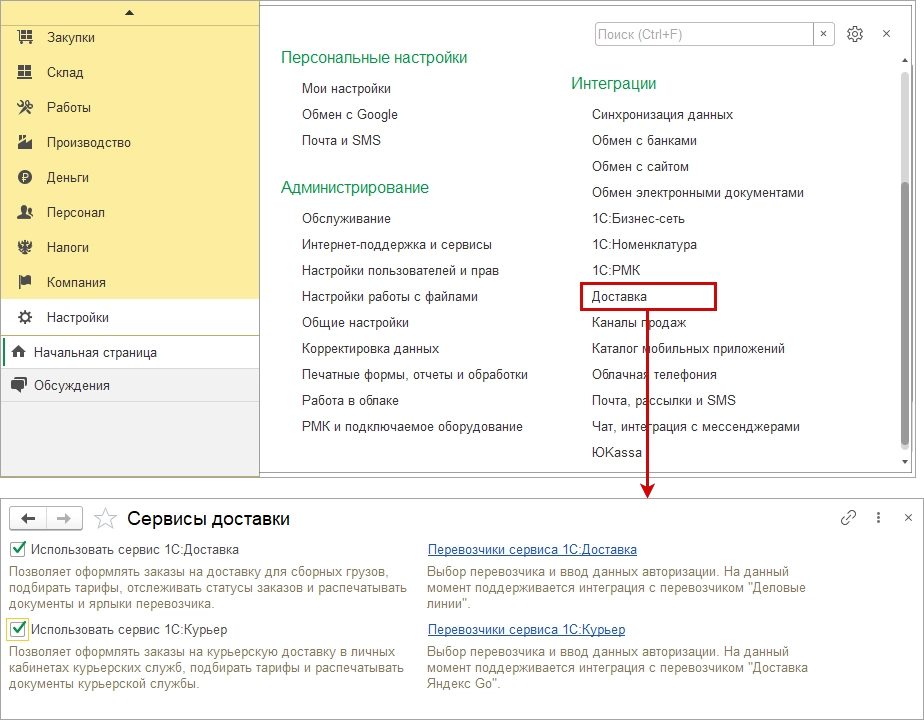Collapse sidebar sections with the up arrow

tap(130, 12)
